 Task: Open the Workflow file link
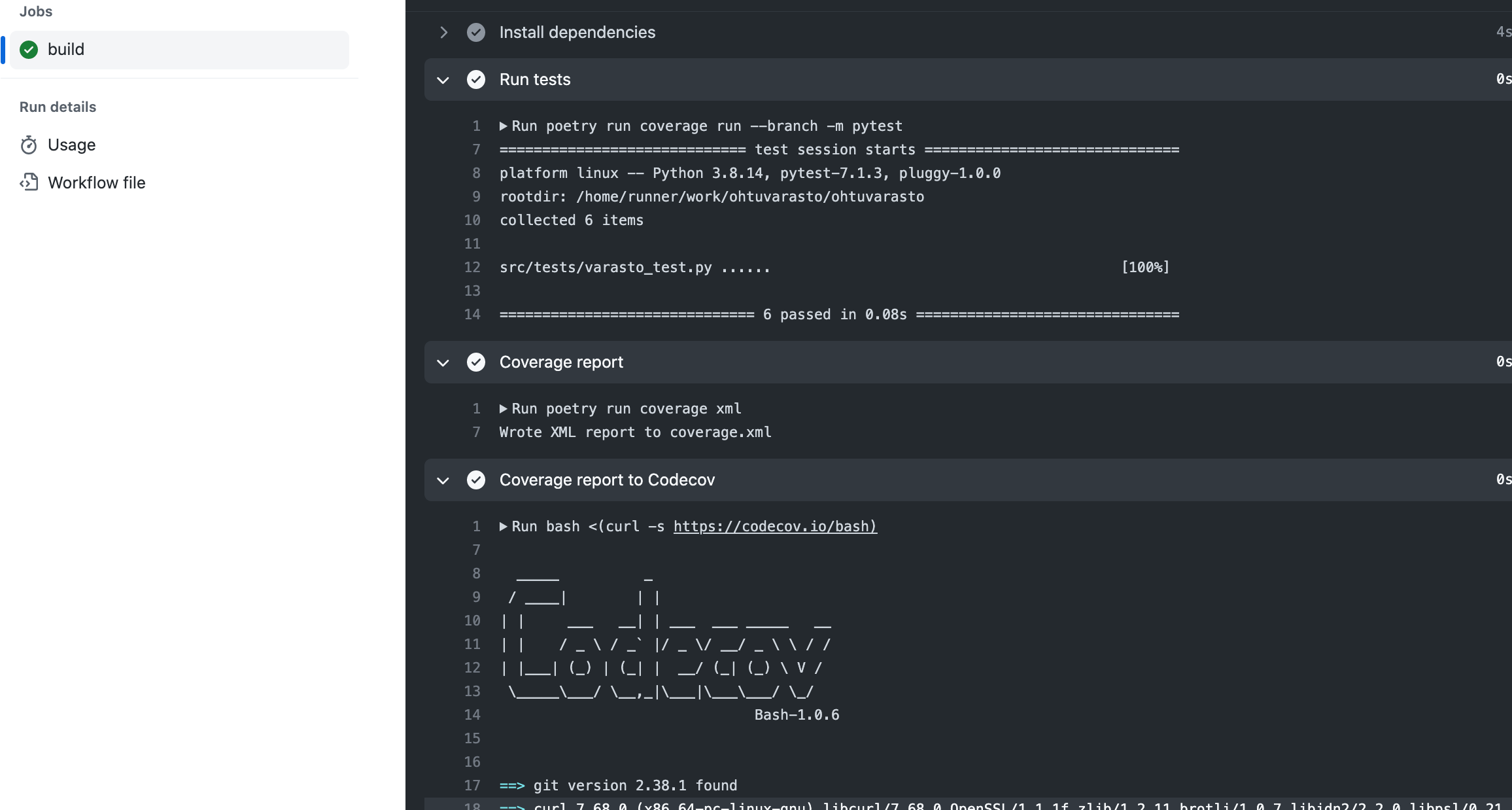pyautogui.click(x=97, y=183)
